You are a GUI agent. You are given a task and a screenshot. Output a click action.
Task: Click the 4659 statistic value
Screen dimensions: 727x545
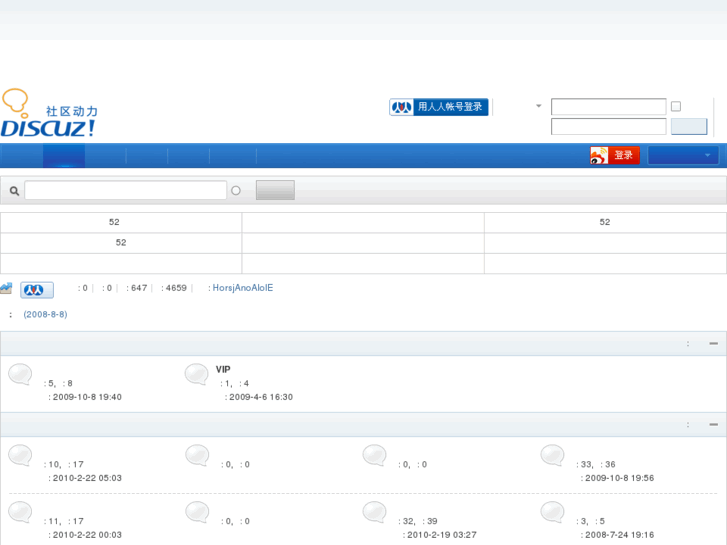(176, 288)
